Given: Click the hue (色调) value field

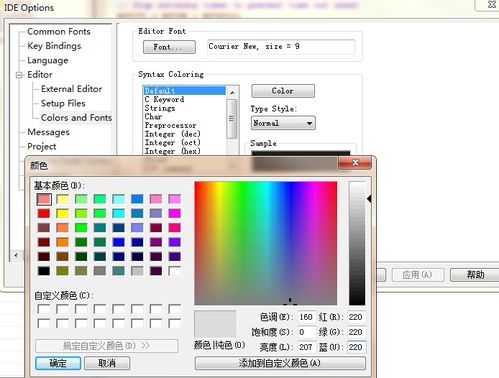Looking at the screenshot, I should [306, 317].
